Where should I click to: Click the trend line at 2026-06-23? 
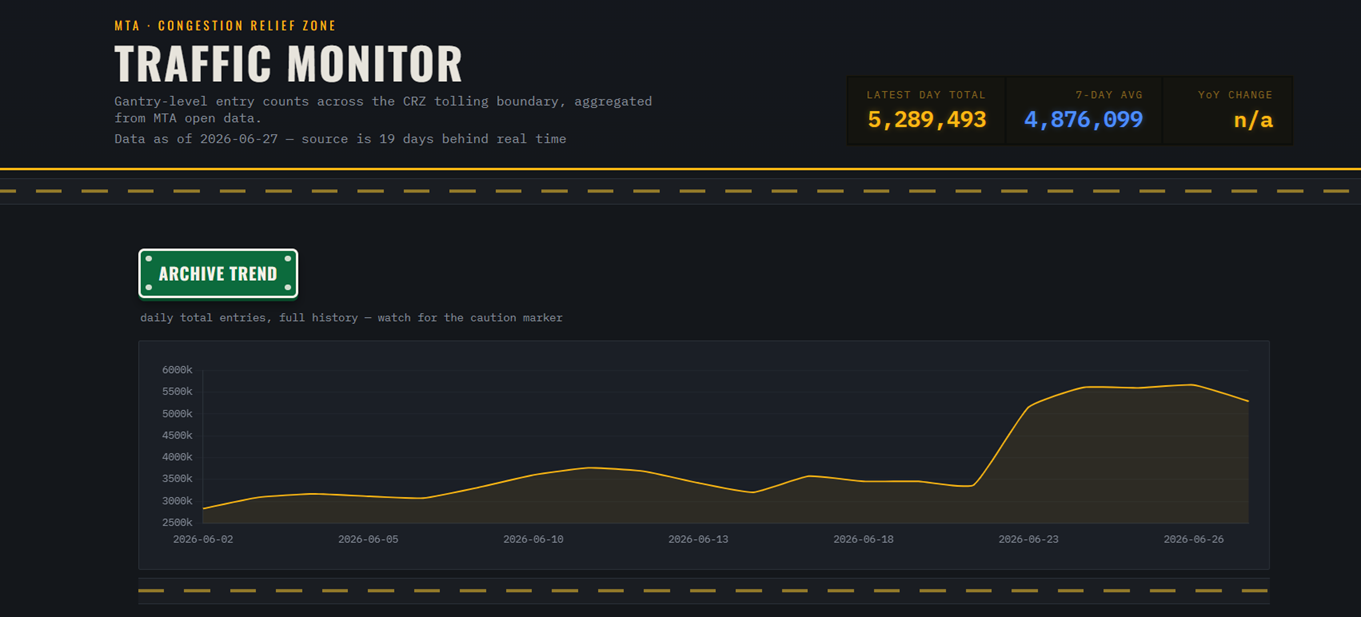1028,406
